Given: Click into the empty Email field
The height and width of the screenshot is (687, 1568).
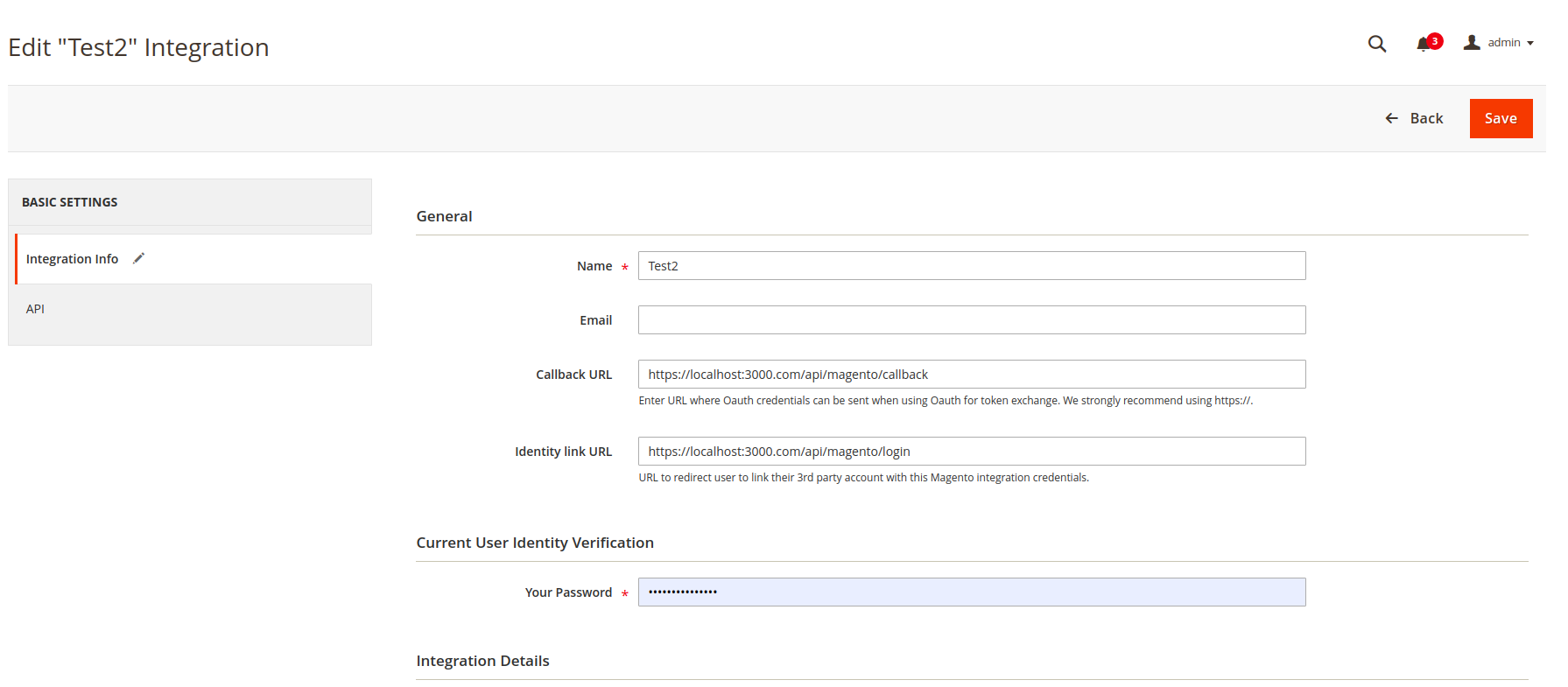Looking at the screenshot, I should [972, 320].
